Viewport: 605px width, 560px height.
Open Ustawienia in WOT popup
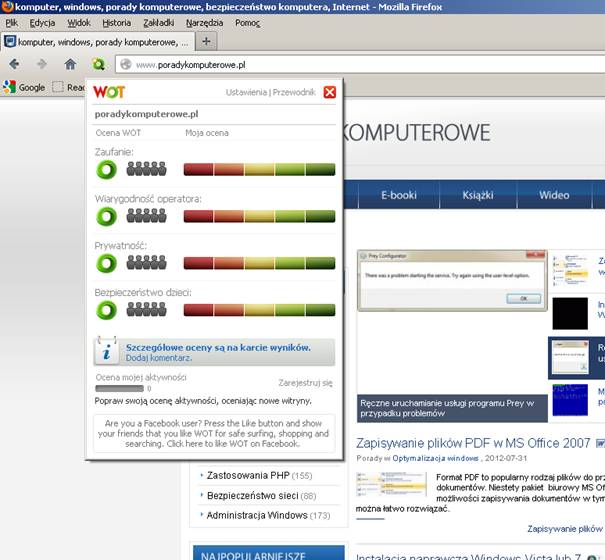(246, 92)
